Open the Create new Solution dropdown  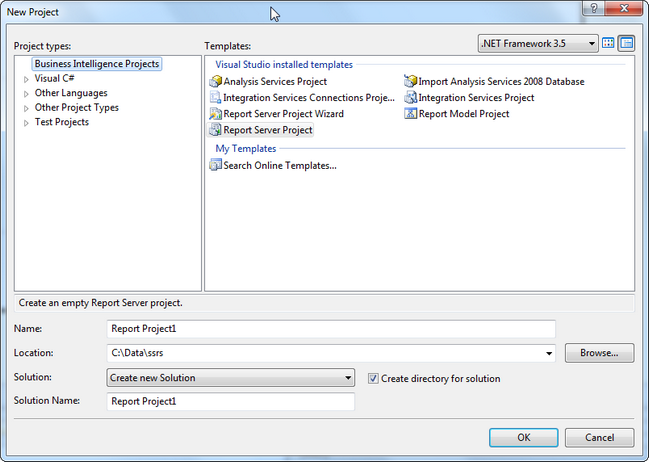click(231, 378)
